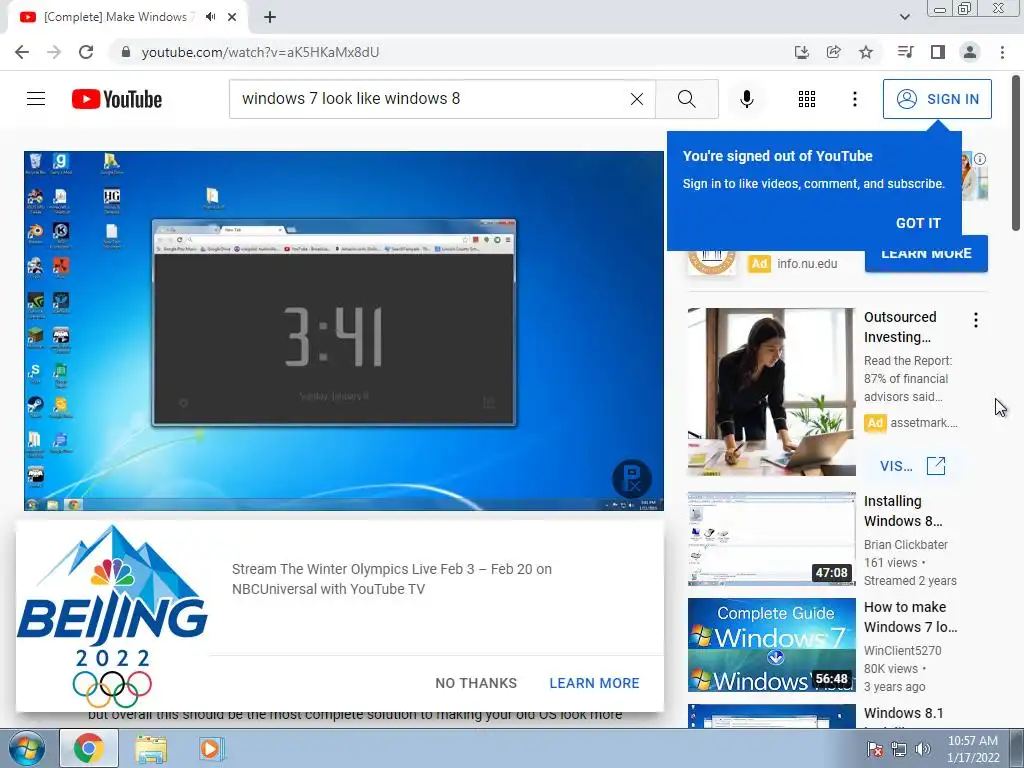Open the Chrome profile avatar
1024x768 pixels.
[x=970, y=52]
